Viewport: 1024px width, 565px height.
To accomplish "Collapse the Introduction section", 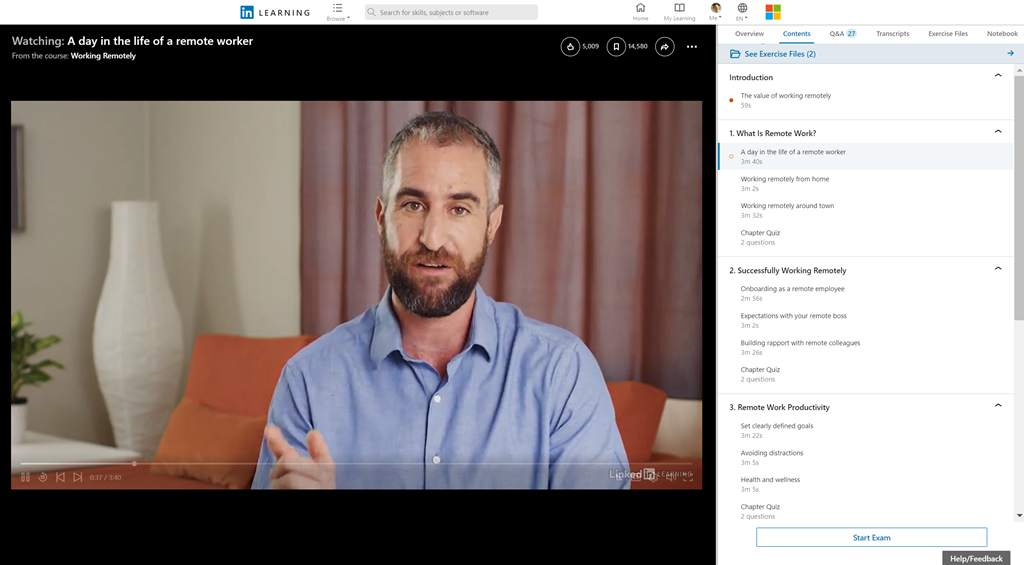I will [997, 76].
